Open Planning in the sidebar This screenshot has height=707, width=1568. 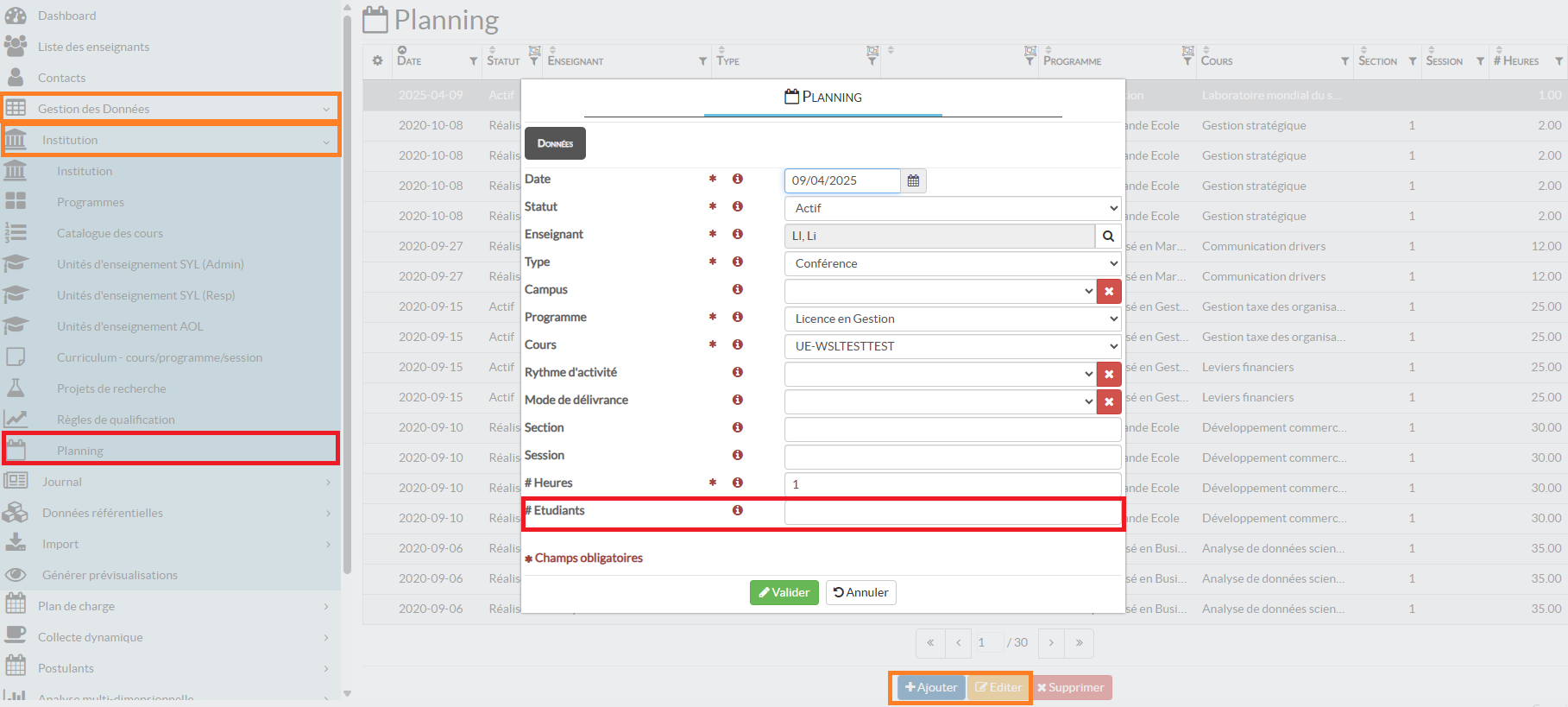80,451
